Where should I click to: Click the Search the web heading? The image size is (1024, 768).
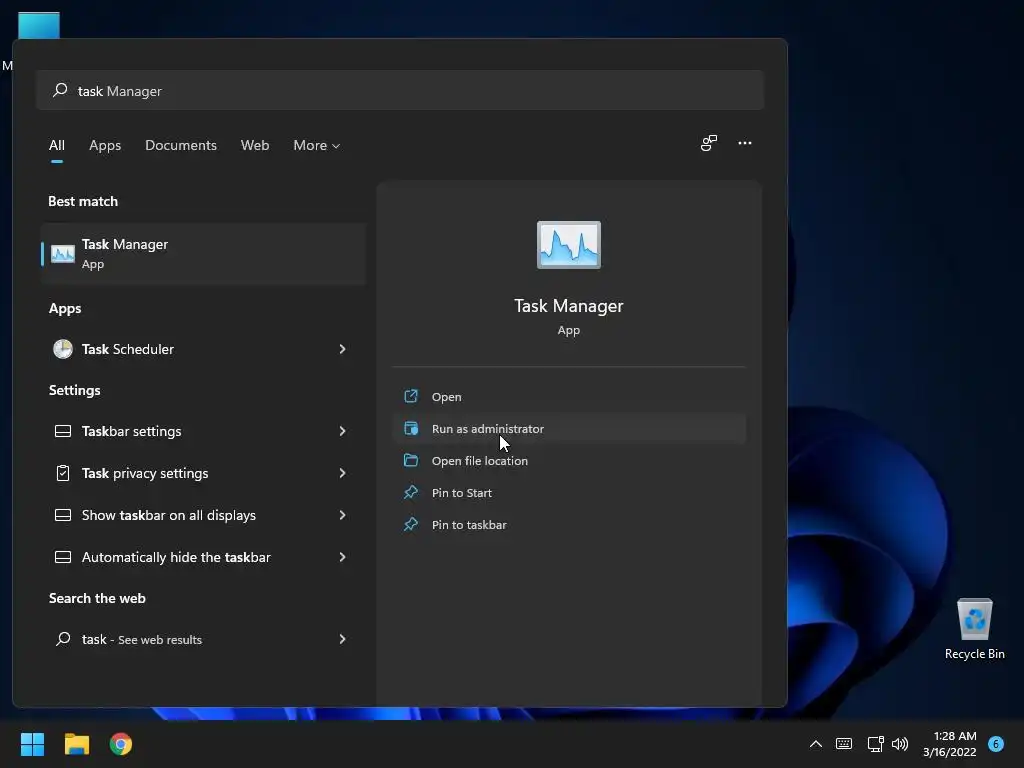point(97,598)
